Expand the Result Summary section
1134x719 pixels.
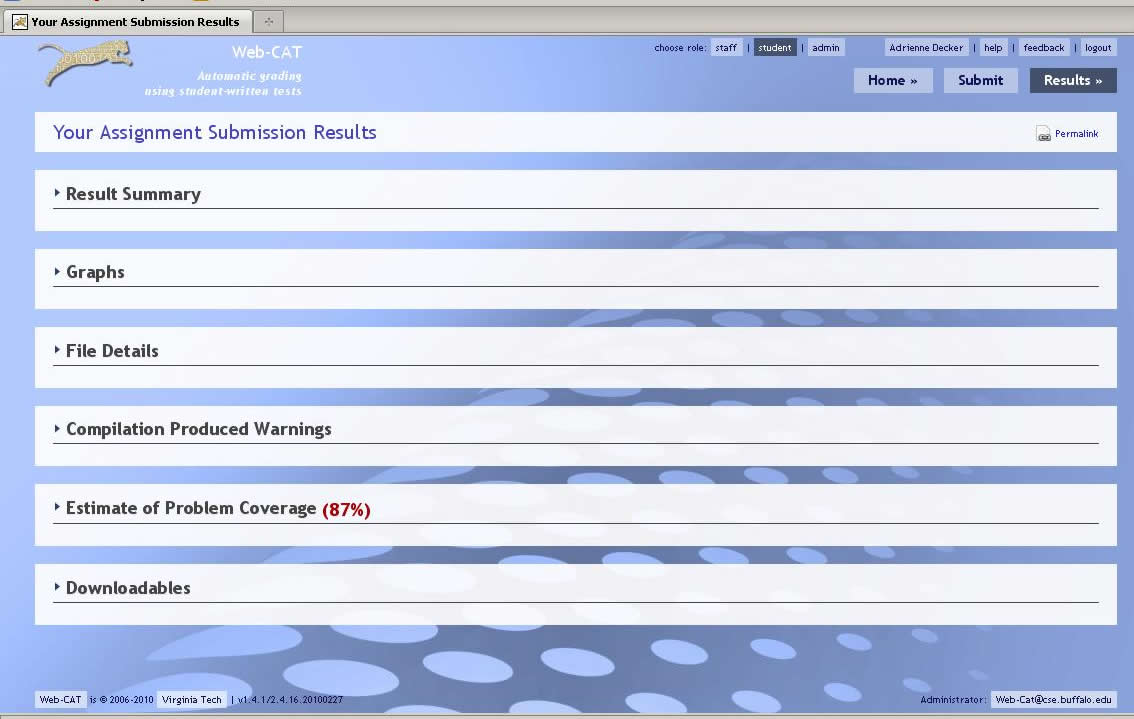point(133,194)
